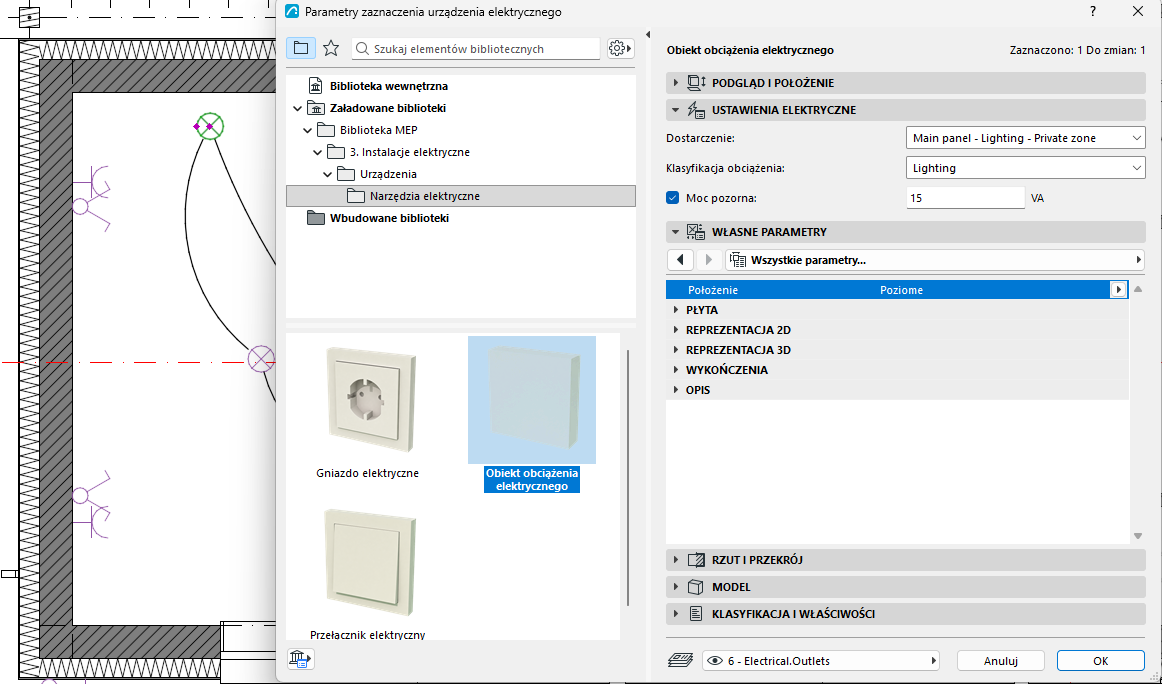Click the OK button
Screen dimensions: 1162x684
(x=1100, y=660)
